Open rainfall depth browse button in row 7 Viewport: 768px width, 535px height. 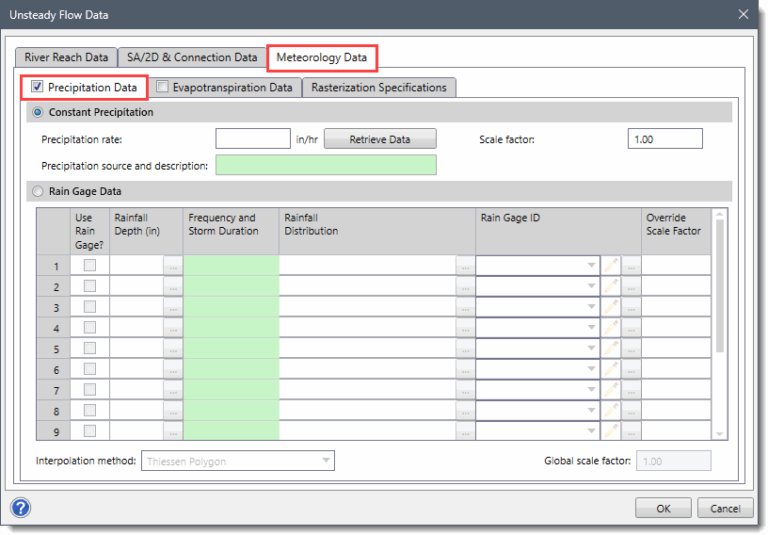pyautogui.click(x=173, y=390)
